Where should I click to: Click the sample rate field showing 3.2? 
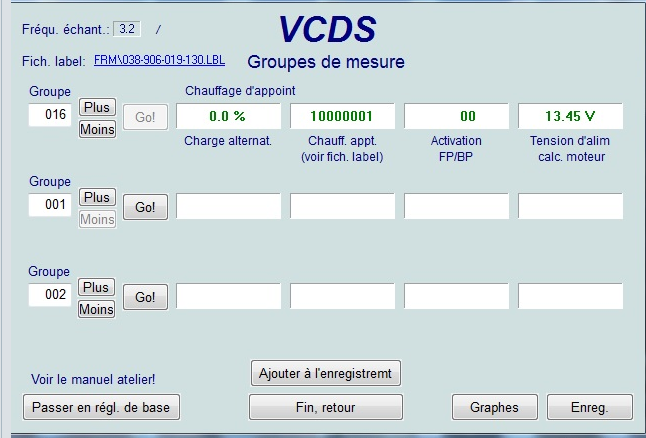[127, 29]
